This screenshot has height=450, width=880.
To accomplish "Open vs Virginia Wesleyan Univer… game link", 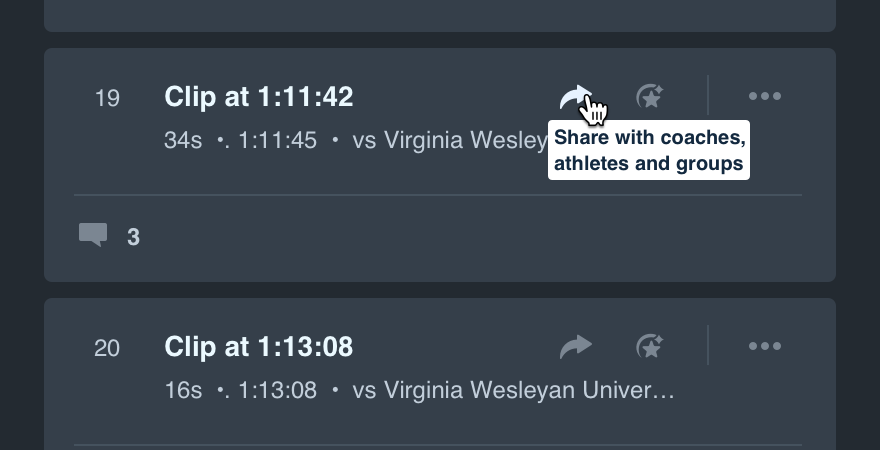I will tap(513, 390).
